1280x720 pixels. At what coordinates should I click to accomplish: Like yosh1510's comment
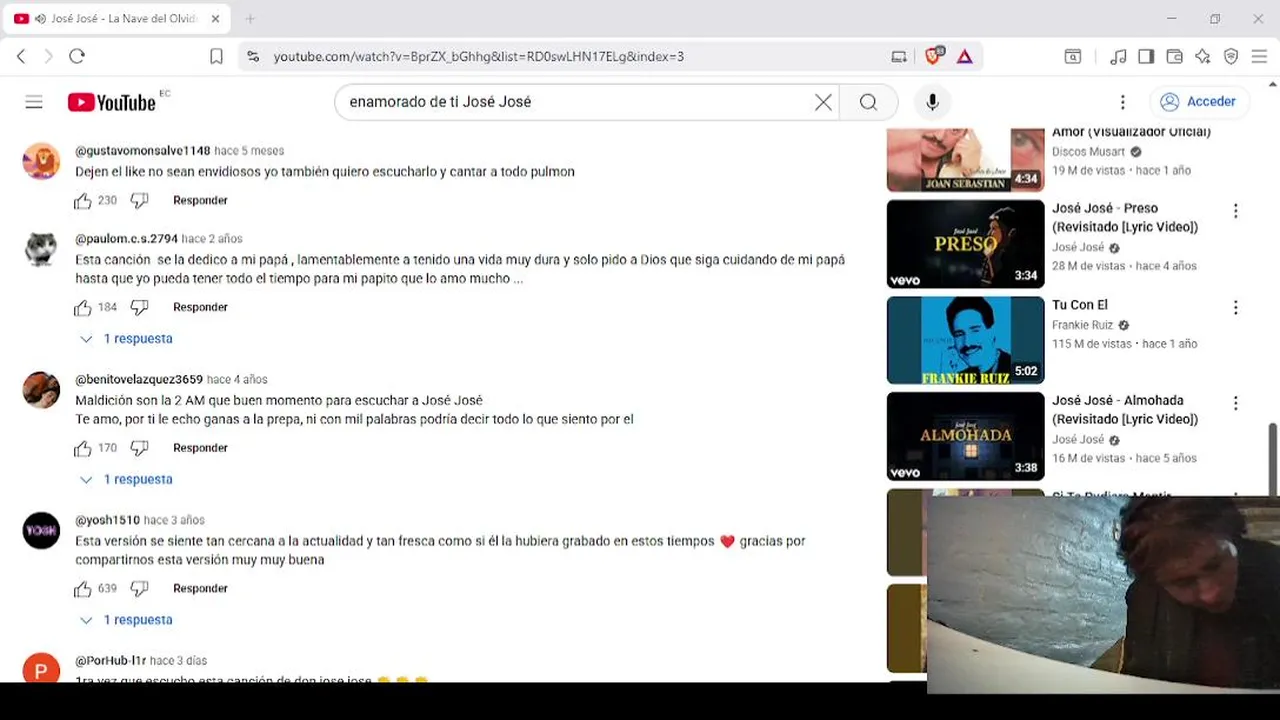click(x=83, y=590)
